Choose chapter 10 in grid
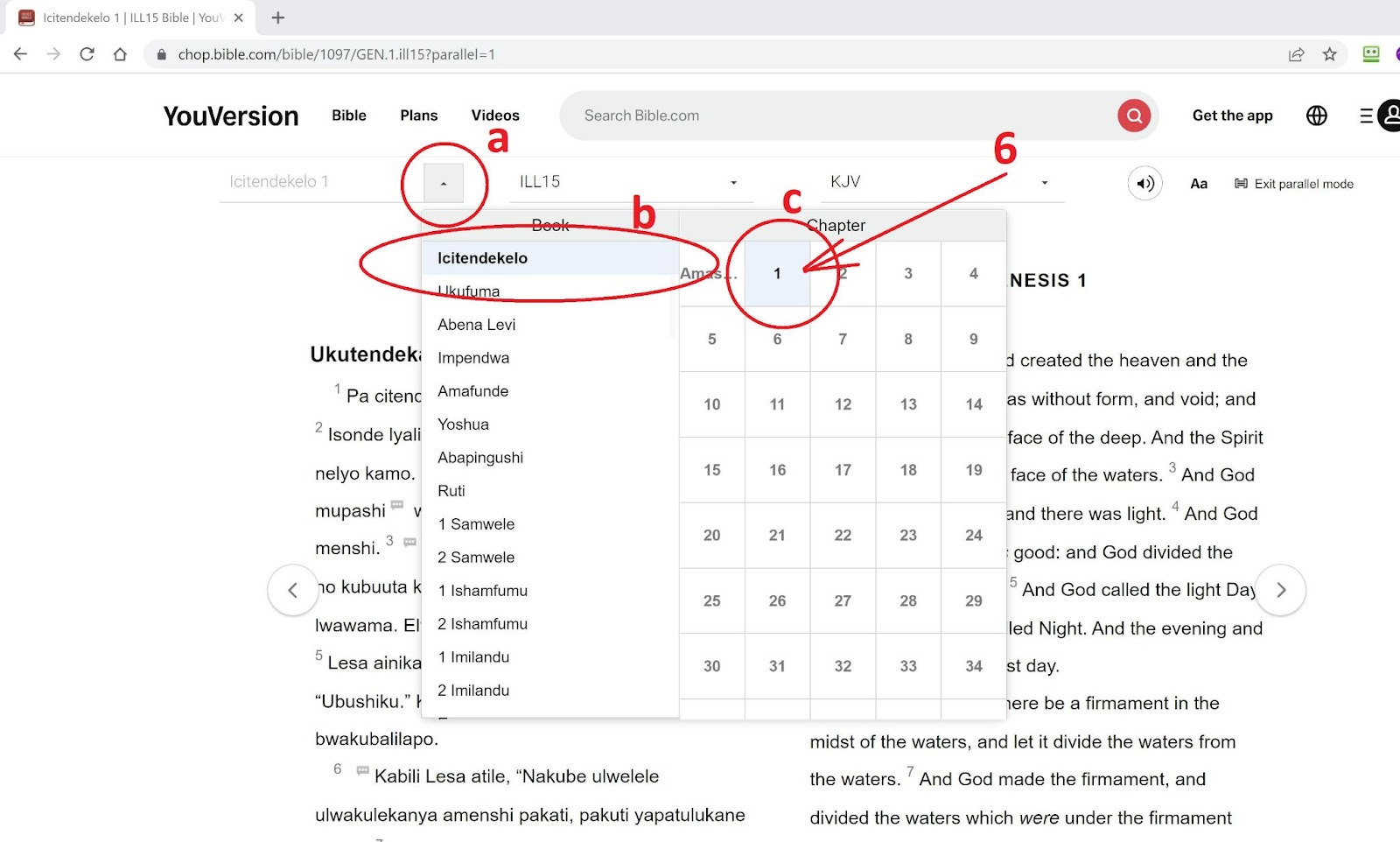 point(712,404)
